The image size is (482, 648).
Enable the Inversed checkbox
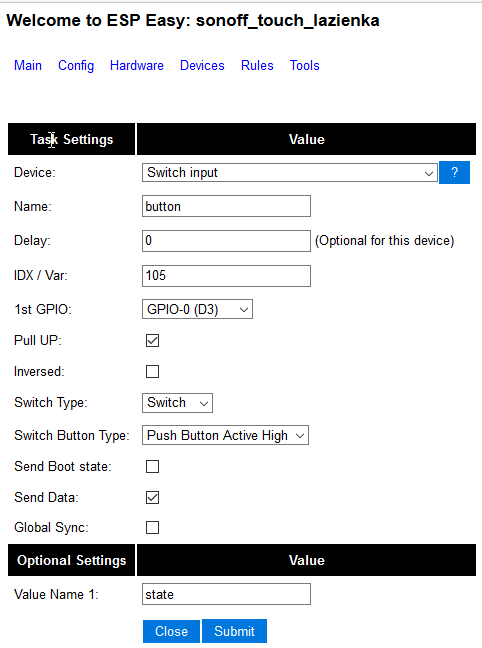153,372
